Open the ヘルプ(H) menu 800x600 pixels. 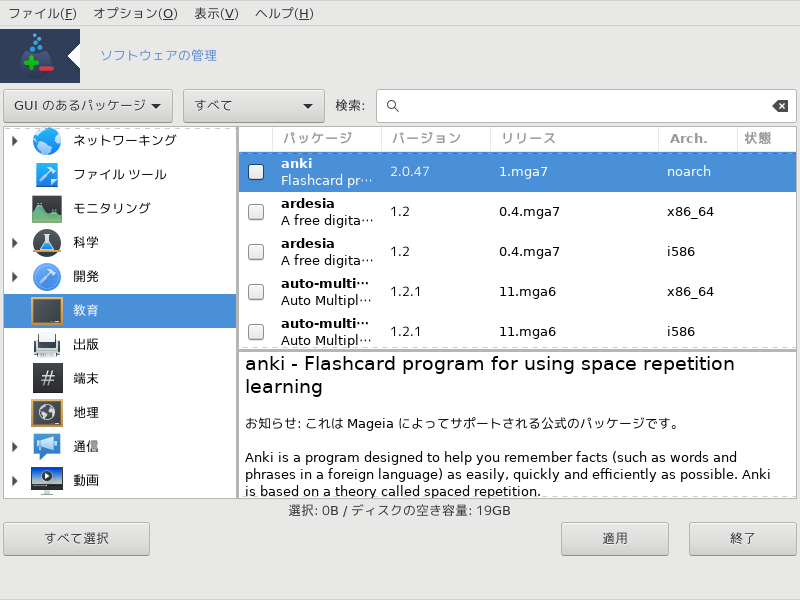(284, 13)
